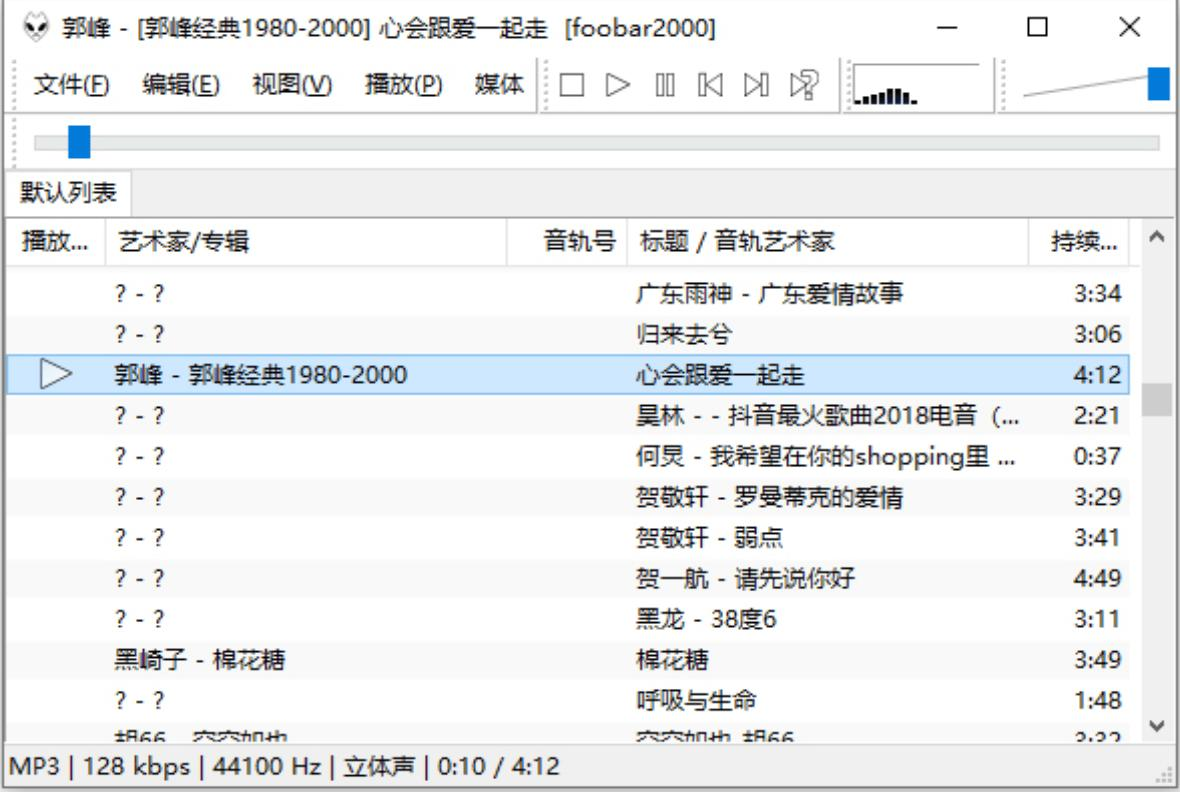Select the track 归来去兮
Image resolution: width=1180 pixels, height=792 pixels.
tap(568, 334)
